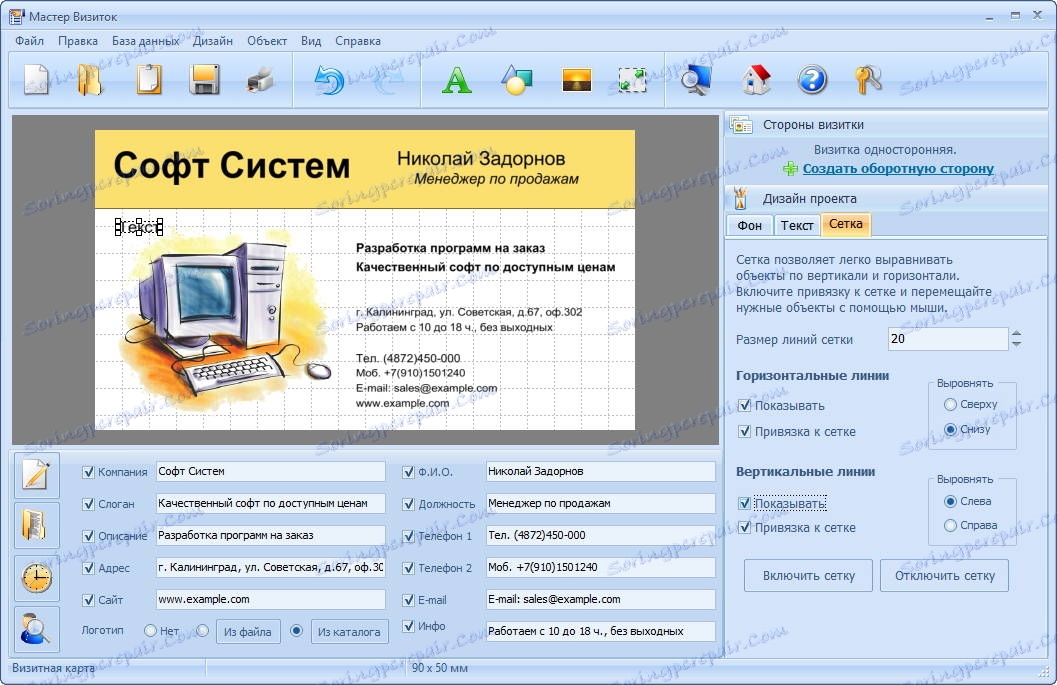Screen dimensions: 1057x685
Task: Open Help via the question mark icon
Action: tap(811, 80)
